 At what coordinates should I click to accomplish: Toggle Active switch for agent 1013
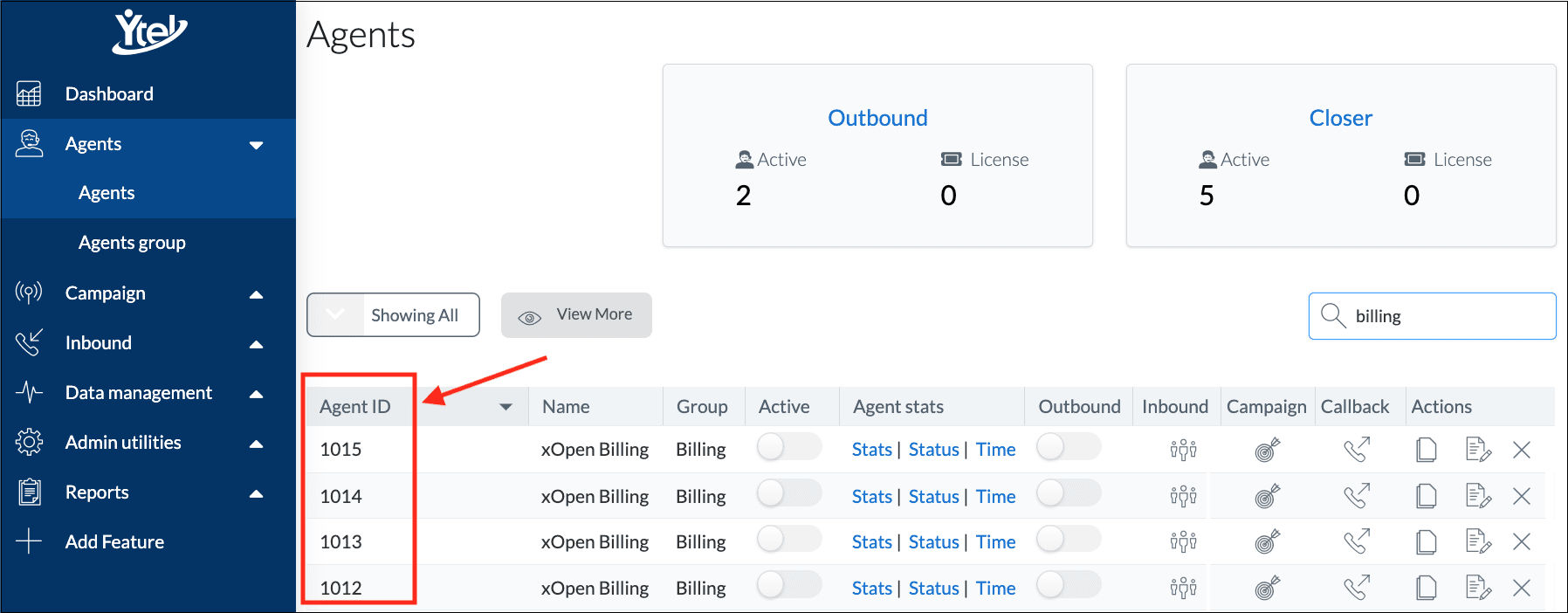click(x=788, y=539)
